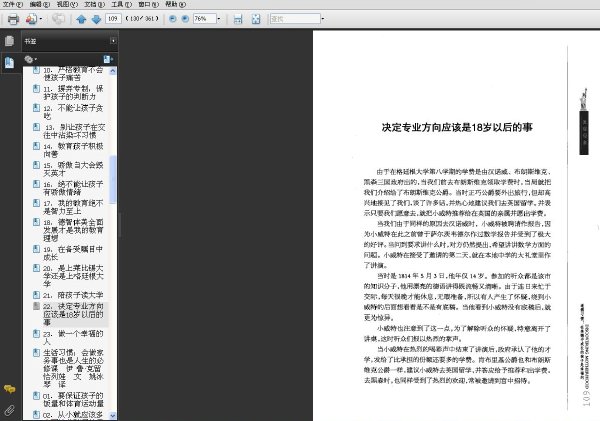Click the new bookmark icon in the panel

tap(108, 59)
